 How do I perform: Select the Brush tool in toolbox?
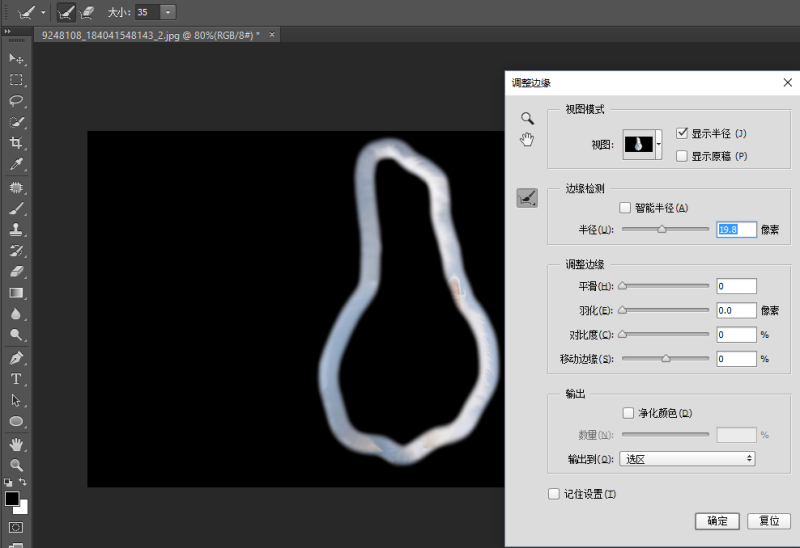tap(16, 208)
